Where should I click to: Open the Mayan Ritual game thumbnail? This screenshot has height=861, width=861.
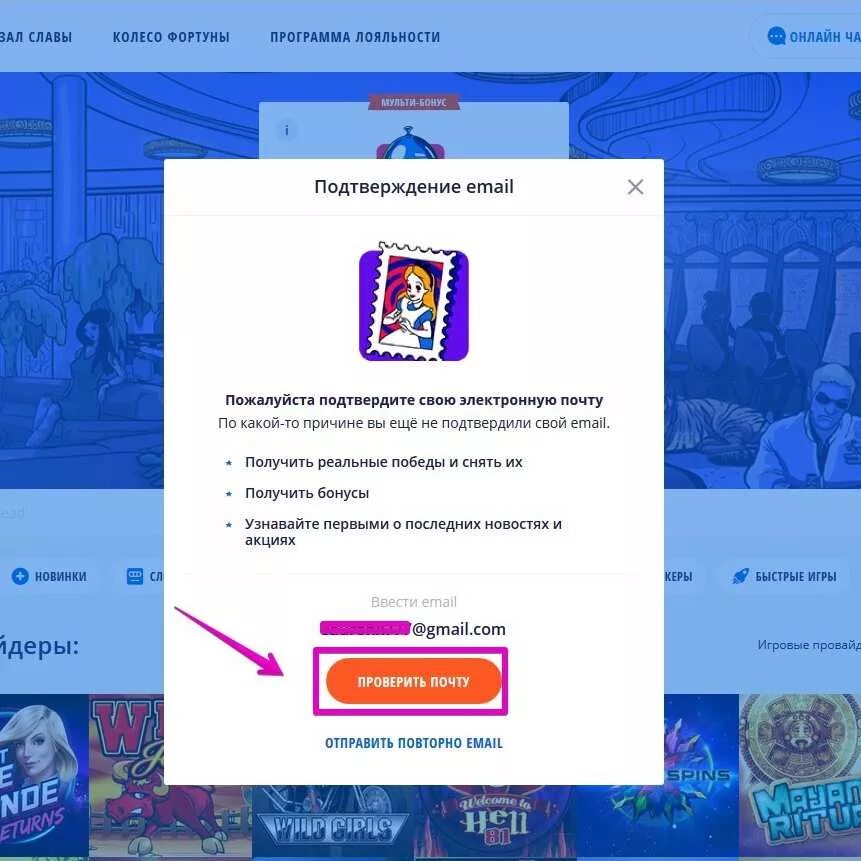coord(800,775)
